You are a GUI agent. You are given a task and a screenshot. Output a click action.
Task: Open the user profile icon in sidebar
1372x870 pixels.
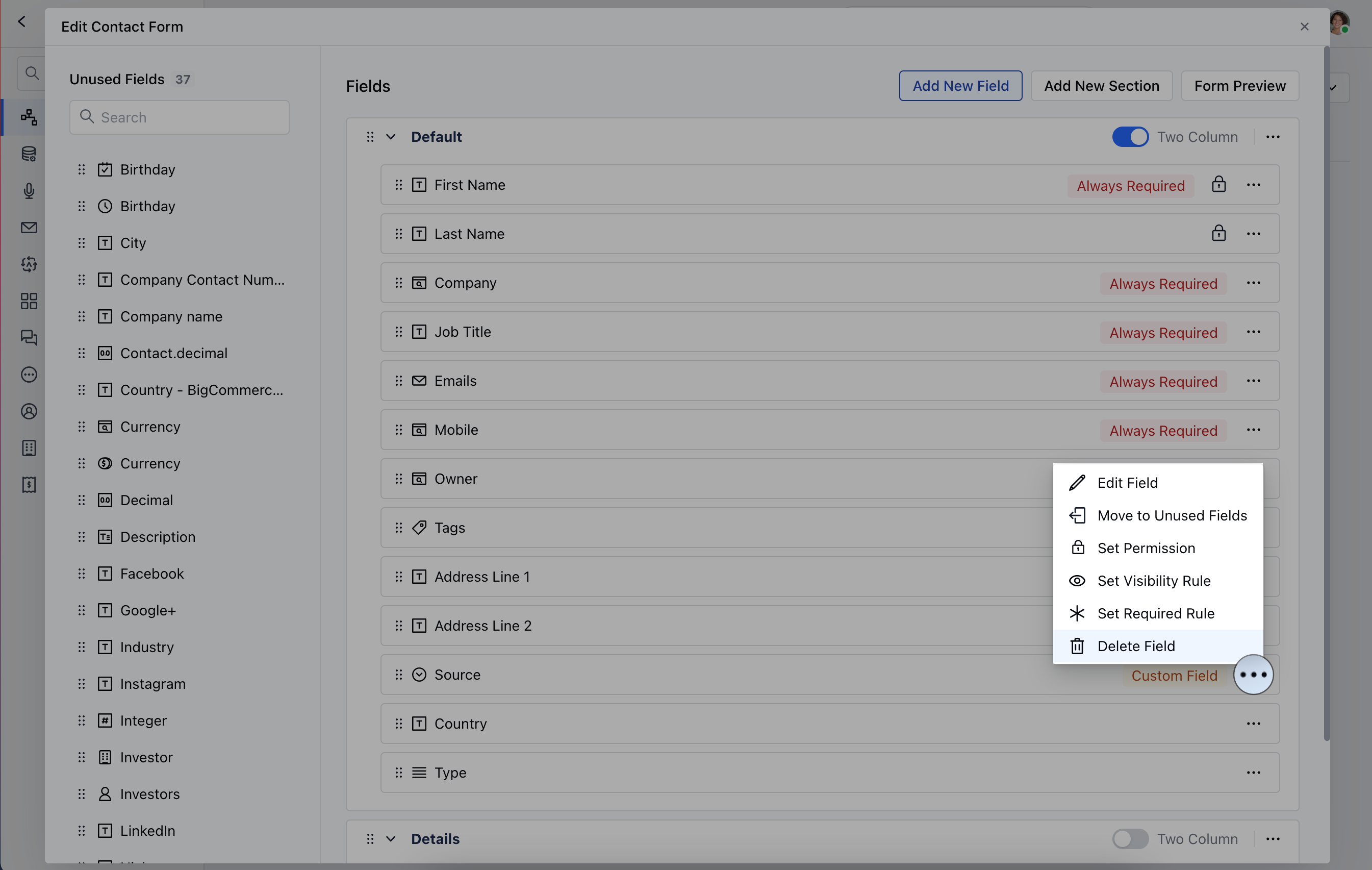[x=29, y=411]
